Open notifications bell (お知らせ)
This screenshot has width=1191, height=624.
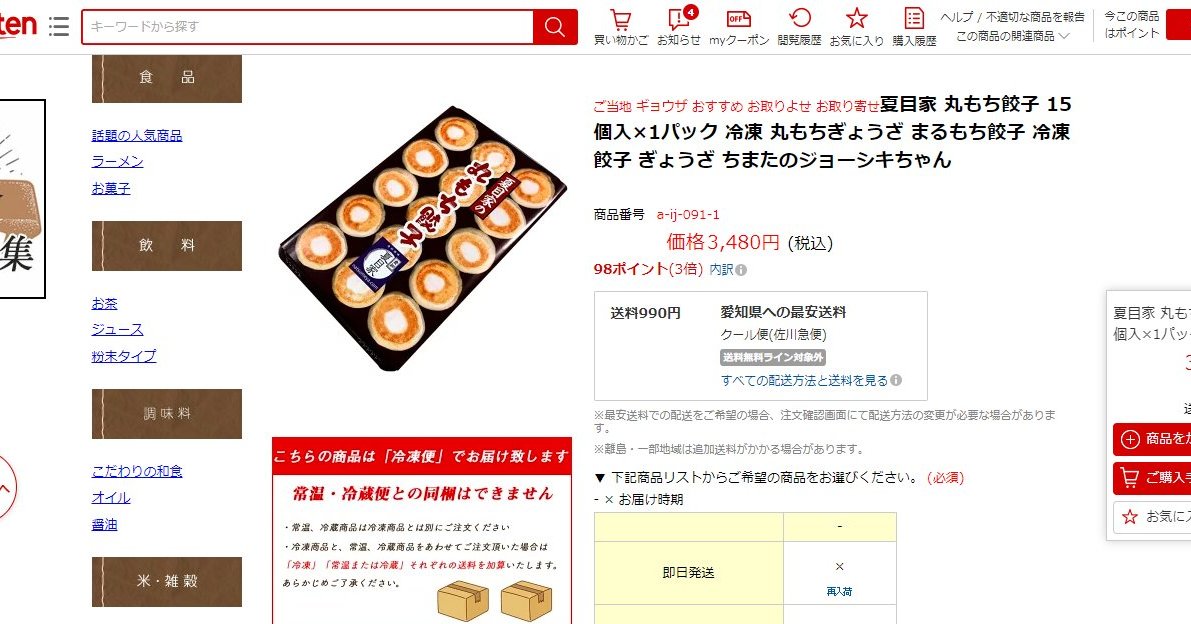pos(679,27)
